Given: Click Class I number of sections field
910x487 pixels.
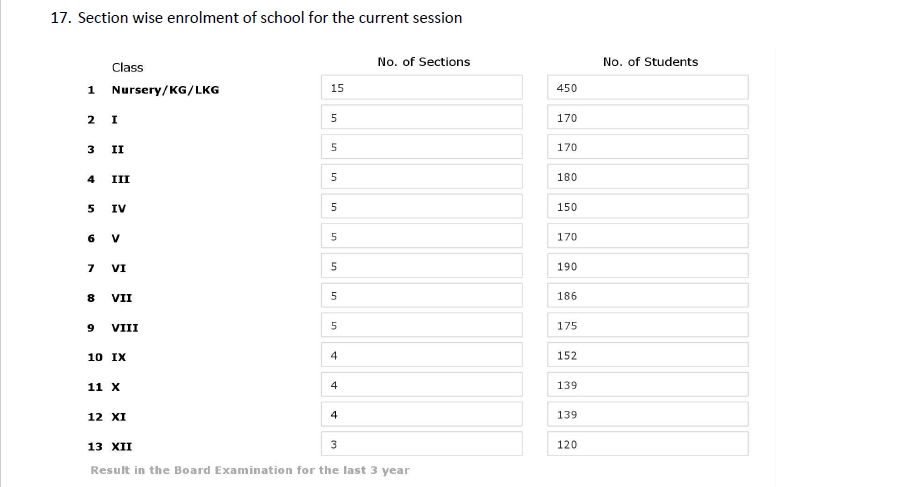Looking at the screenshot, I should click(x=422, y=117).
